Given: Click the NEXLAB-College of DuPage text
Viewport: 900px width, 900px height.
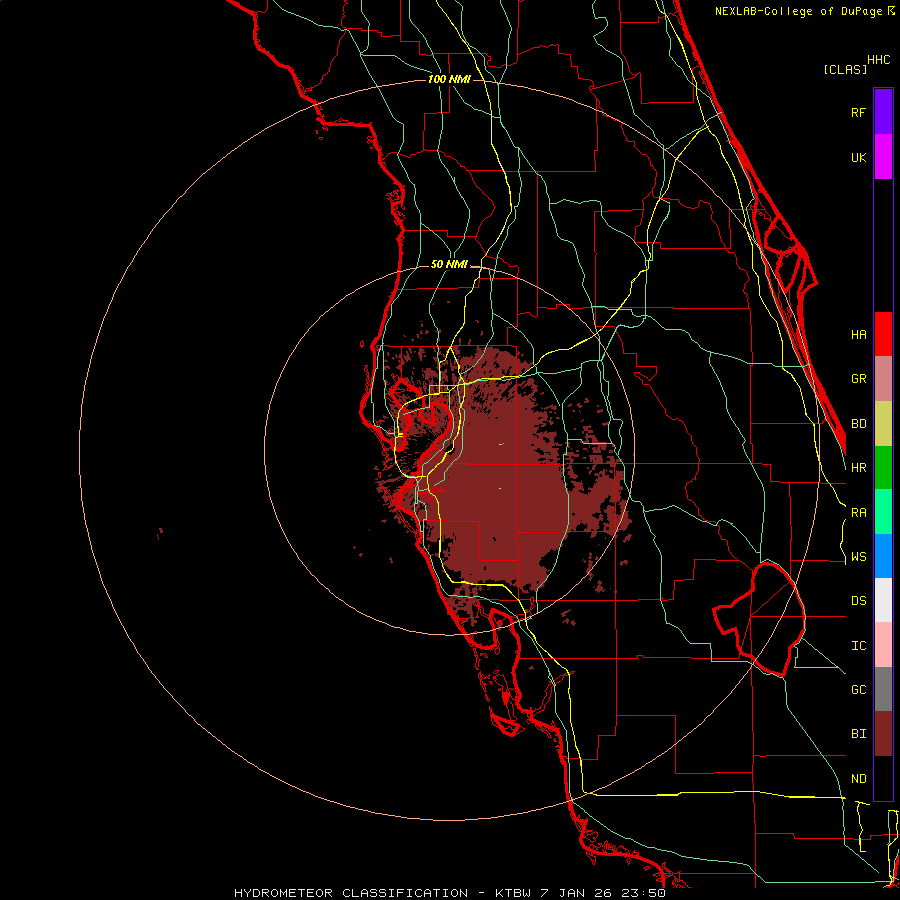Looking at the screenshot, I should pyautogui.click(x=798, y=11).
